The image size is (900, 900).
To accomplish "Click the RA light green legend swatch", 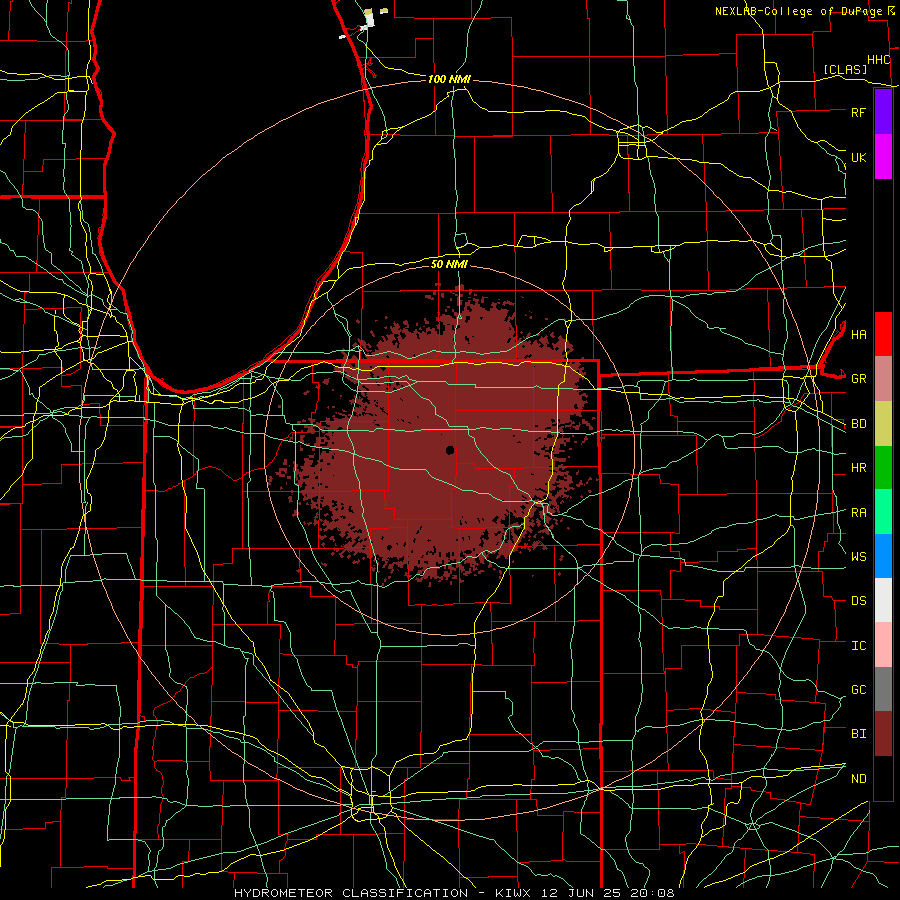I will tap(883, 512).
